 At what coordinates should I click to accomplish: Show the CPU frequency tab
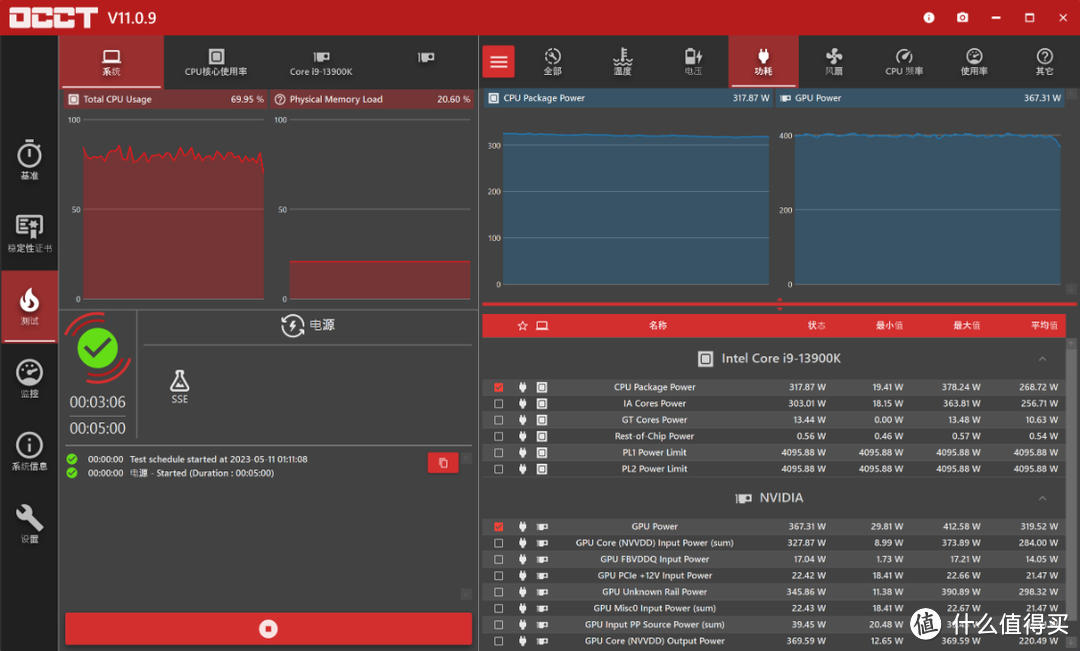904,62
